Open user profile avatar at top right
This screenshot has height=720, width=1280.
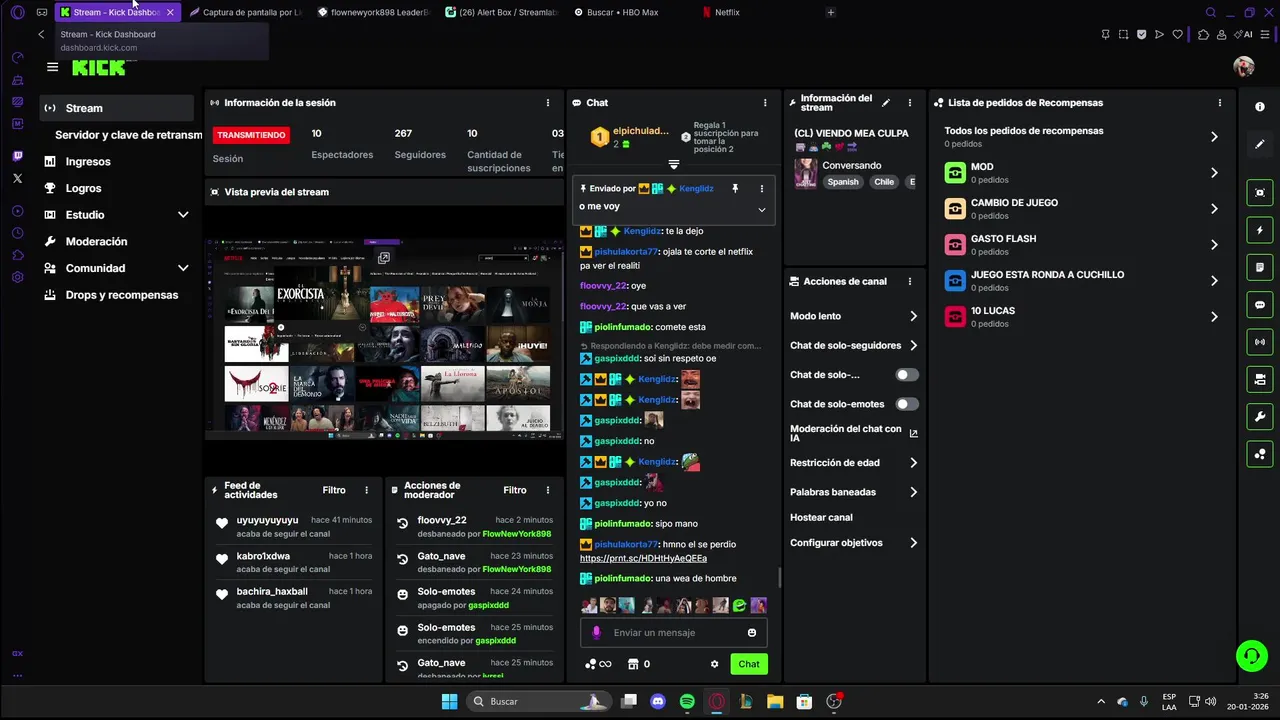pyautogui.click(x=1244, y=67)
